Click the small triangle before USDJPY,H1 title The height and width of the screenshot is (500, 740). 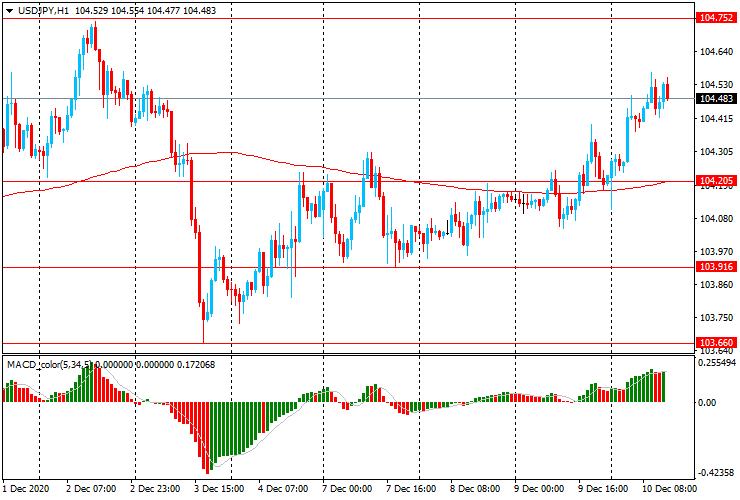(x=9, y=9)
